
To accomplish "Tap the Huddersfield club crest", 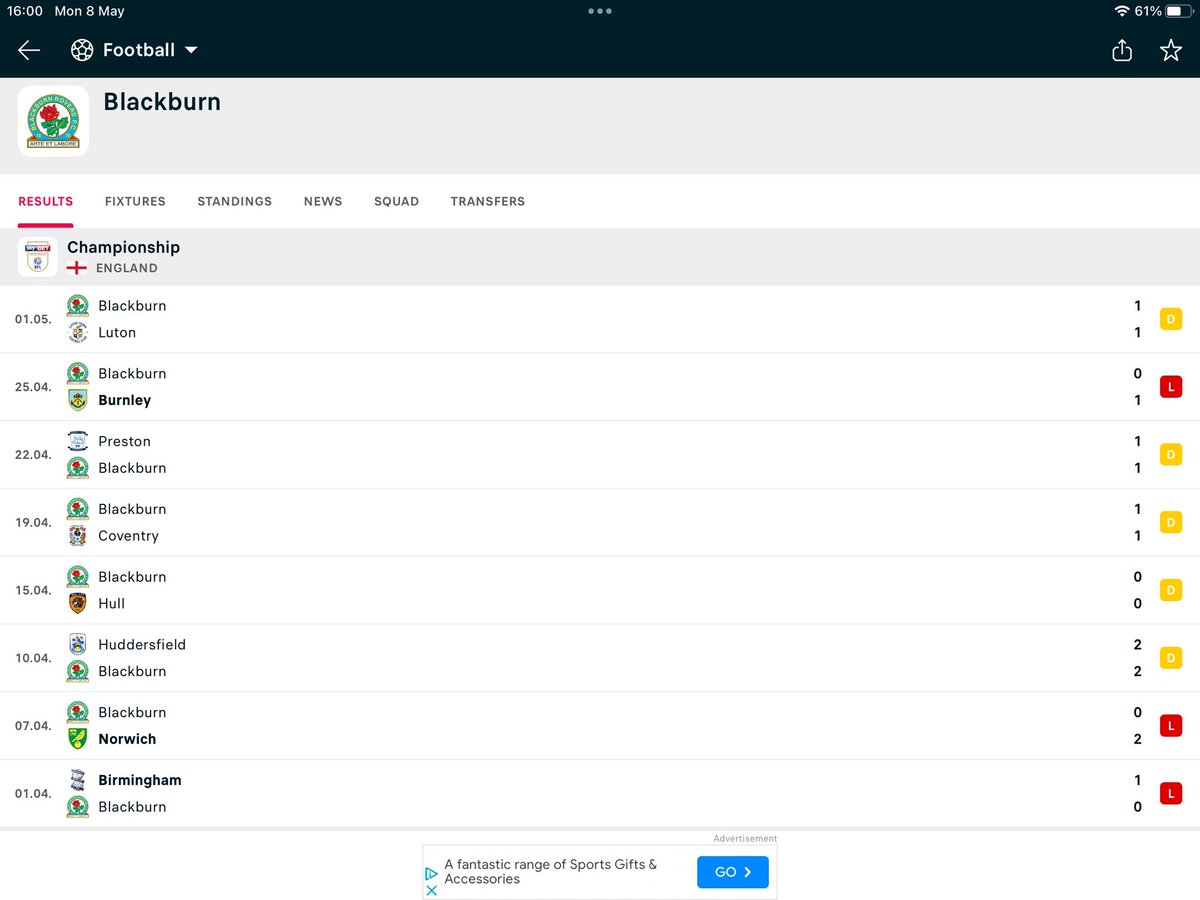I will click(77, 644).
